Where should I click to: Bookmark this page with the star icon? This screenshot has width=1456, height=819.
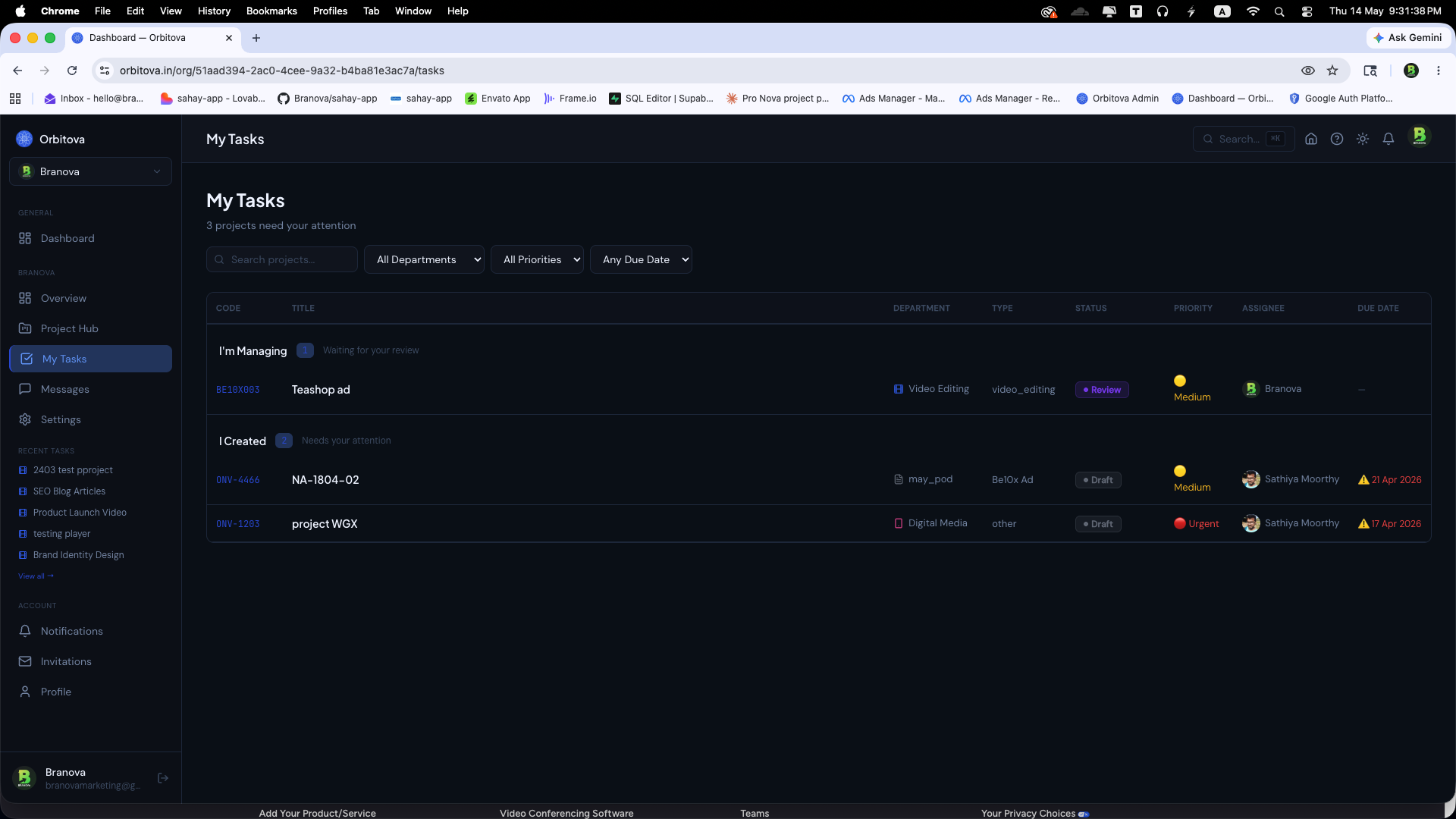(1332, 71)
